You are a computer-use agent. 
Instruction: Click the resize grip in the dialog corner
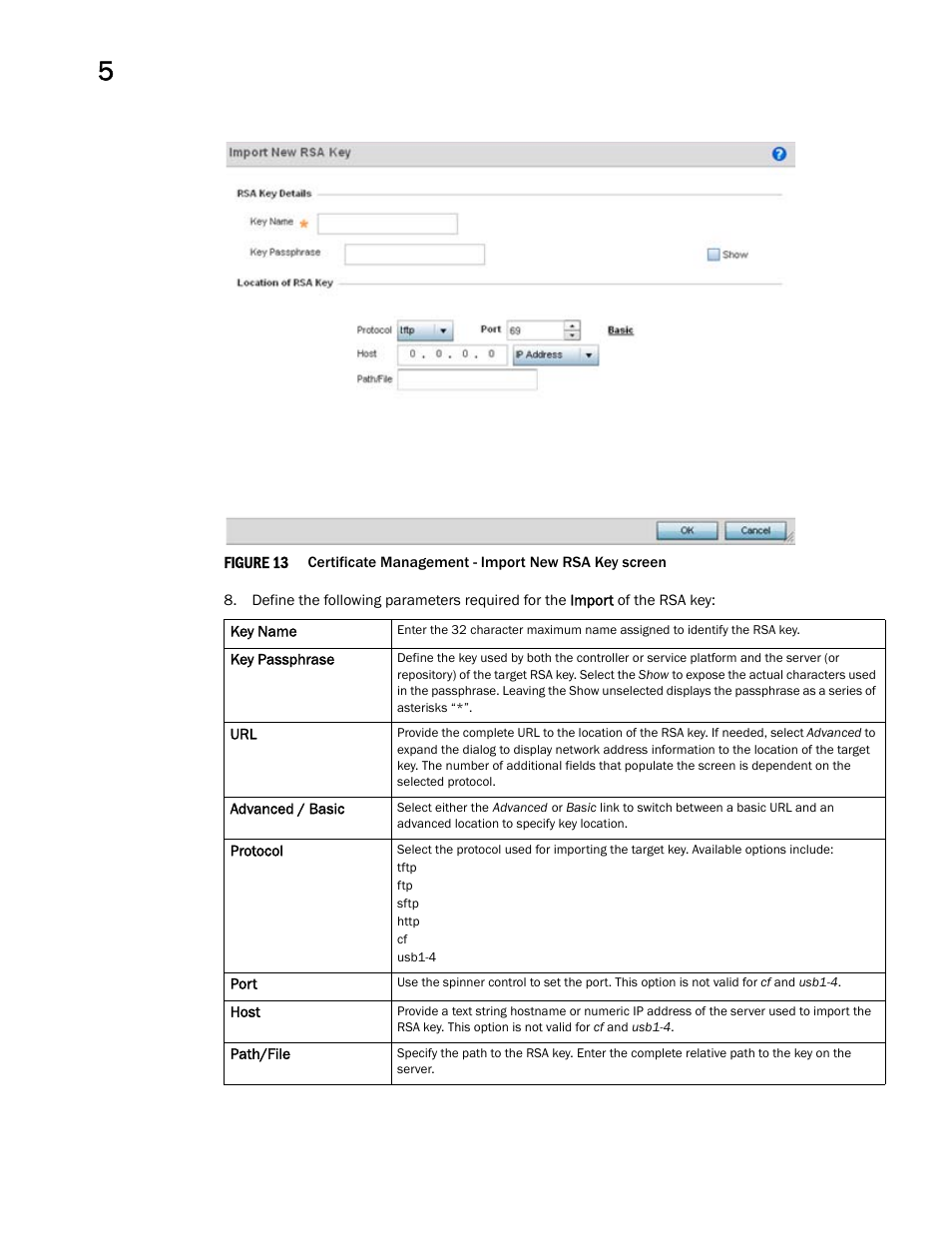click(790, 538)
